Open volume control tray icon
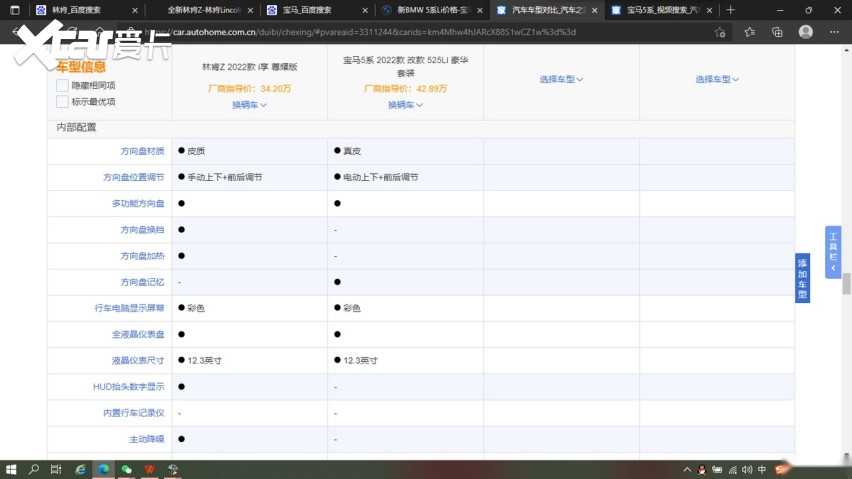This screenshot has width=852, height=479. tap(747, 470)
